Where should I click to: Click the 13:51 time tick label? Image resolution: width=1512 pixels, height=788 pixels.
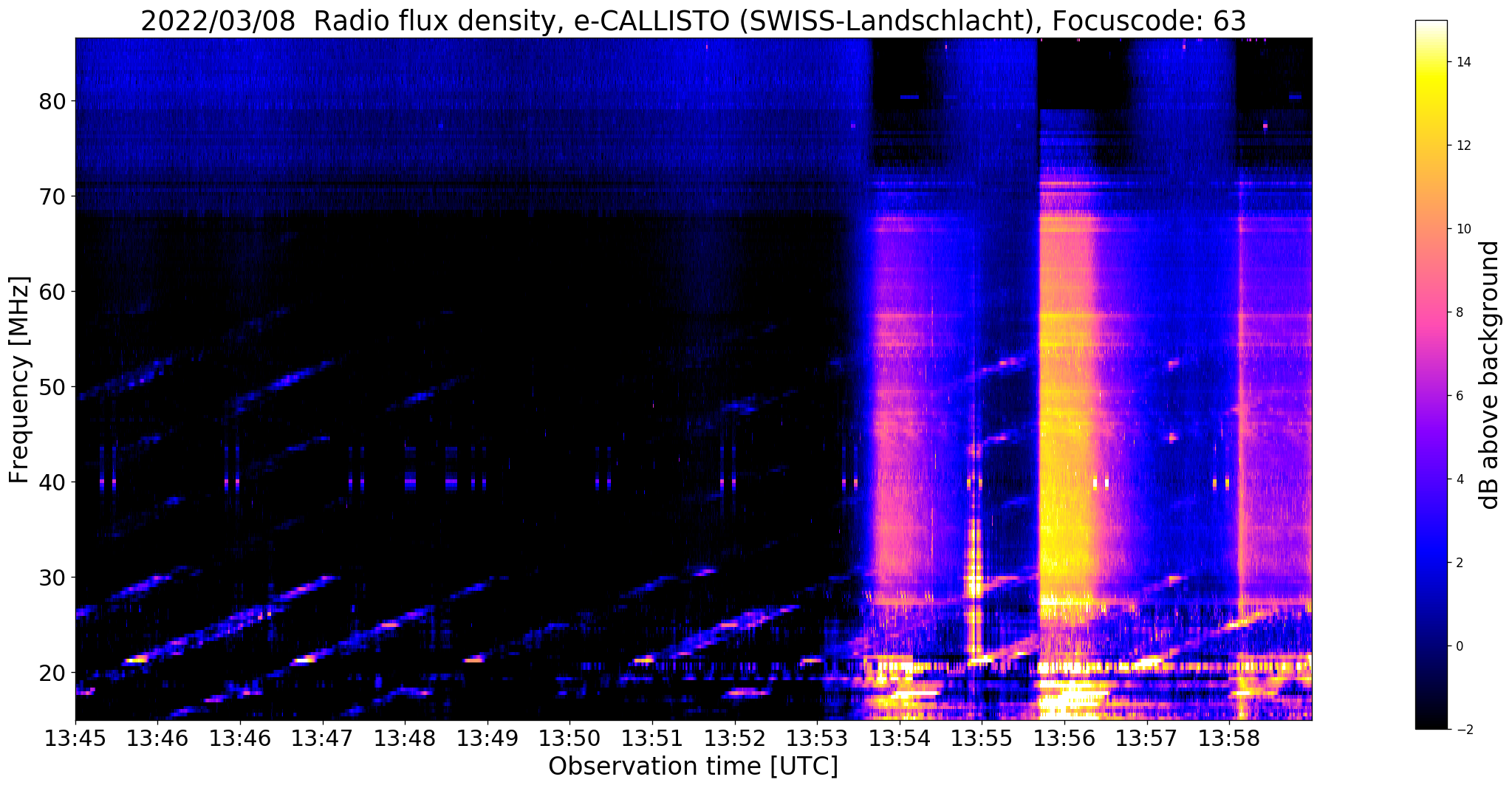(652, 739)
